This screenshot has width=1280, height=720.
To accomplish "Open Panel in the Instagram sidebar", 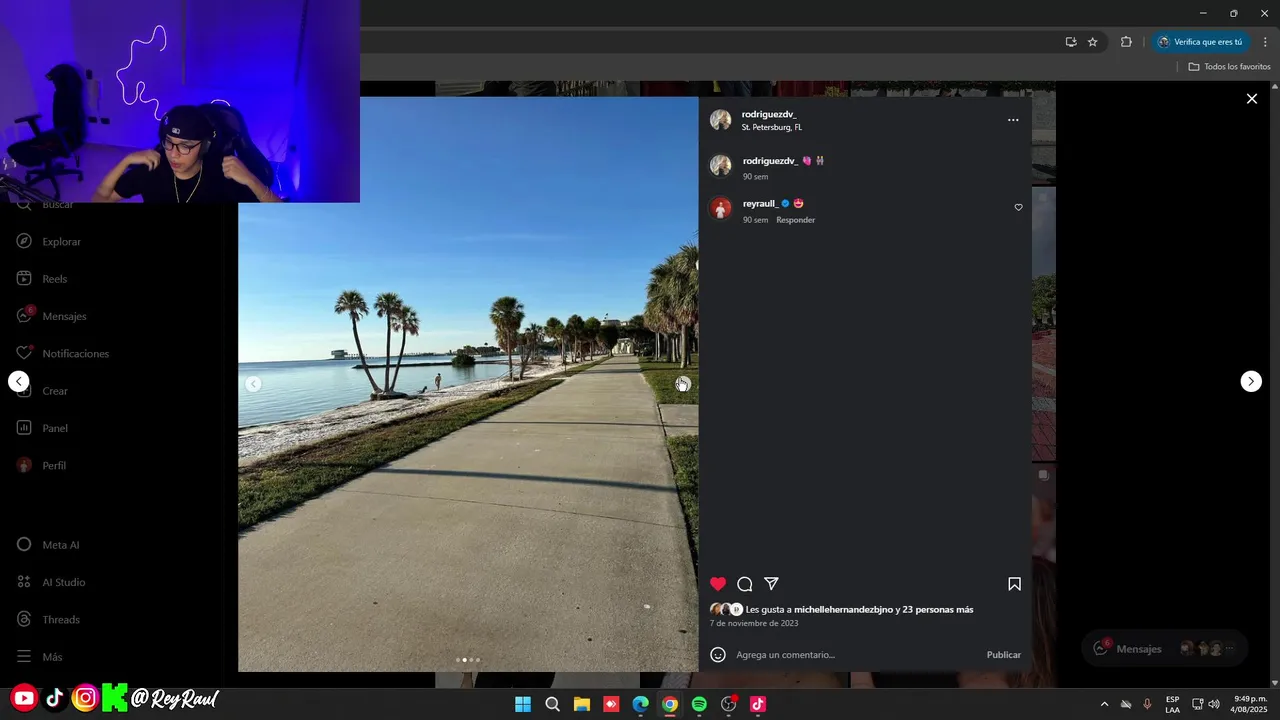I will point(44,428).
